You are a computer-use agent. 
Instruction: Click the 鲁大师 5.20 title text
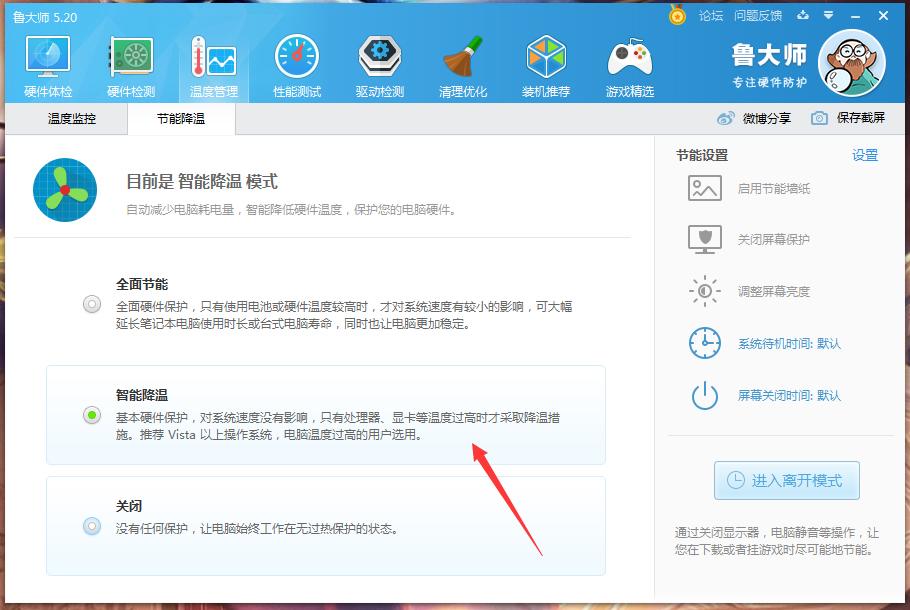[x=45, y=17]
